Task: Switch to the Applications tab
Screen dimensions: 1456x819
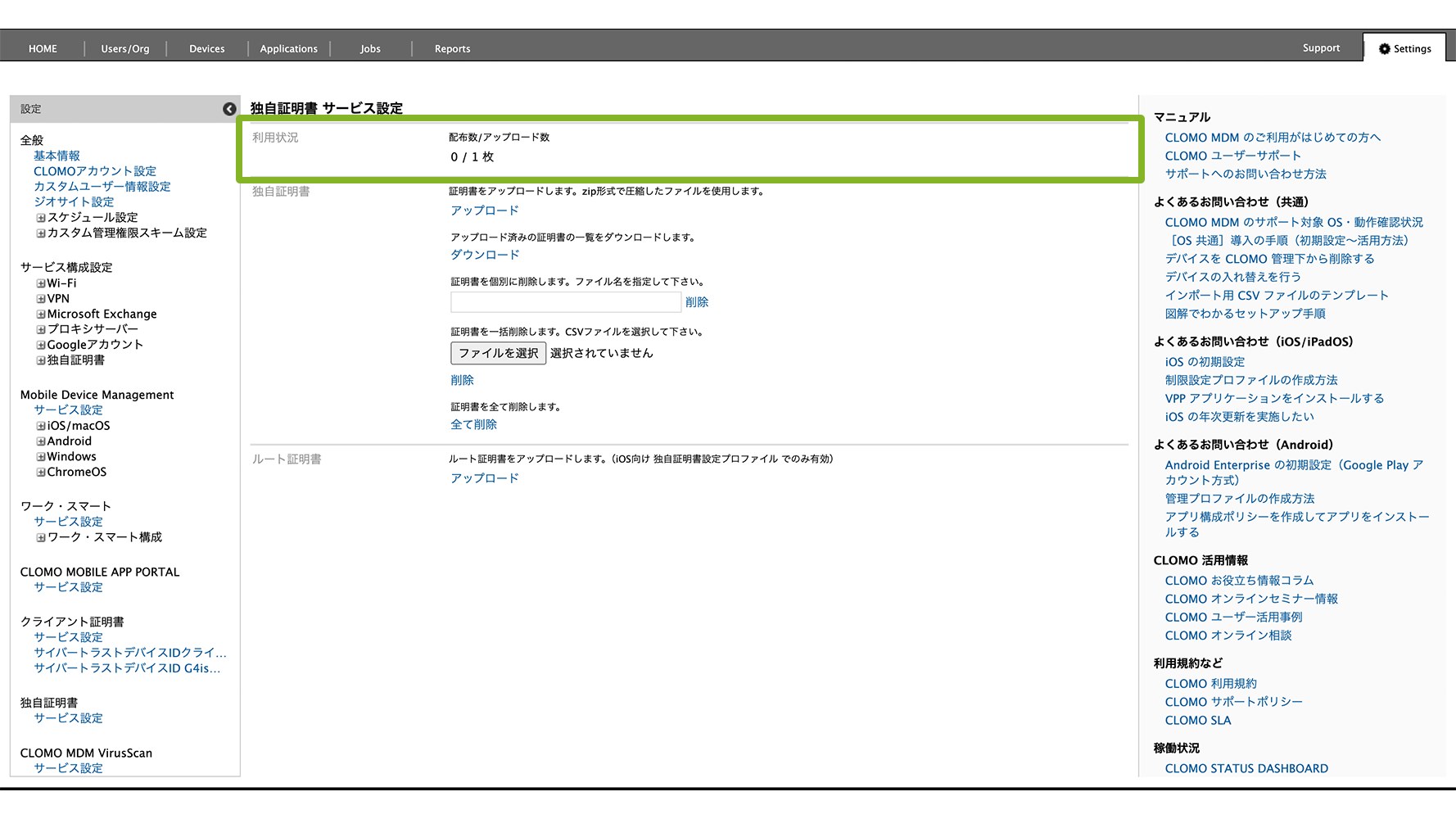Action: coord(288,48)
